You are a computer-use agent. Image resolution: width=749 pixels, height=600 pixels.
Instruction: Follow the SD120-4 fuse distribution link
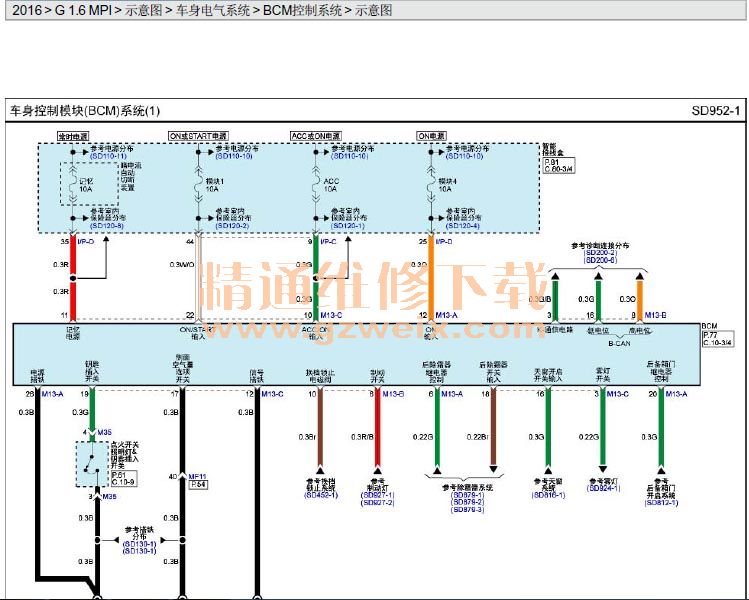click(463, 225)
